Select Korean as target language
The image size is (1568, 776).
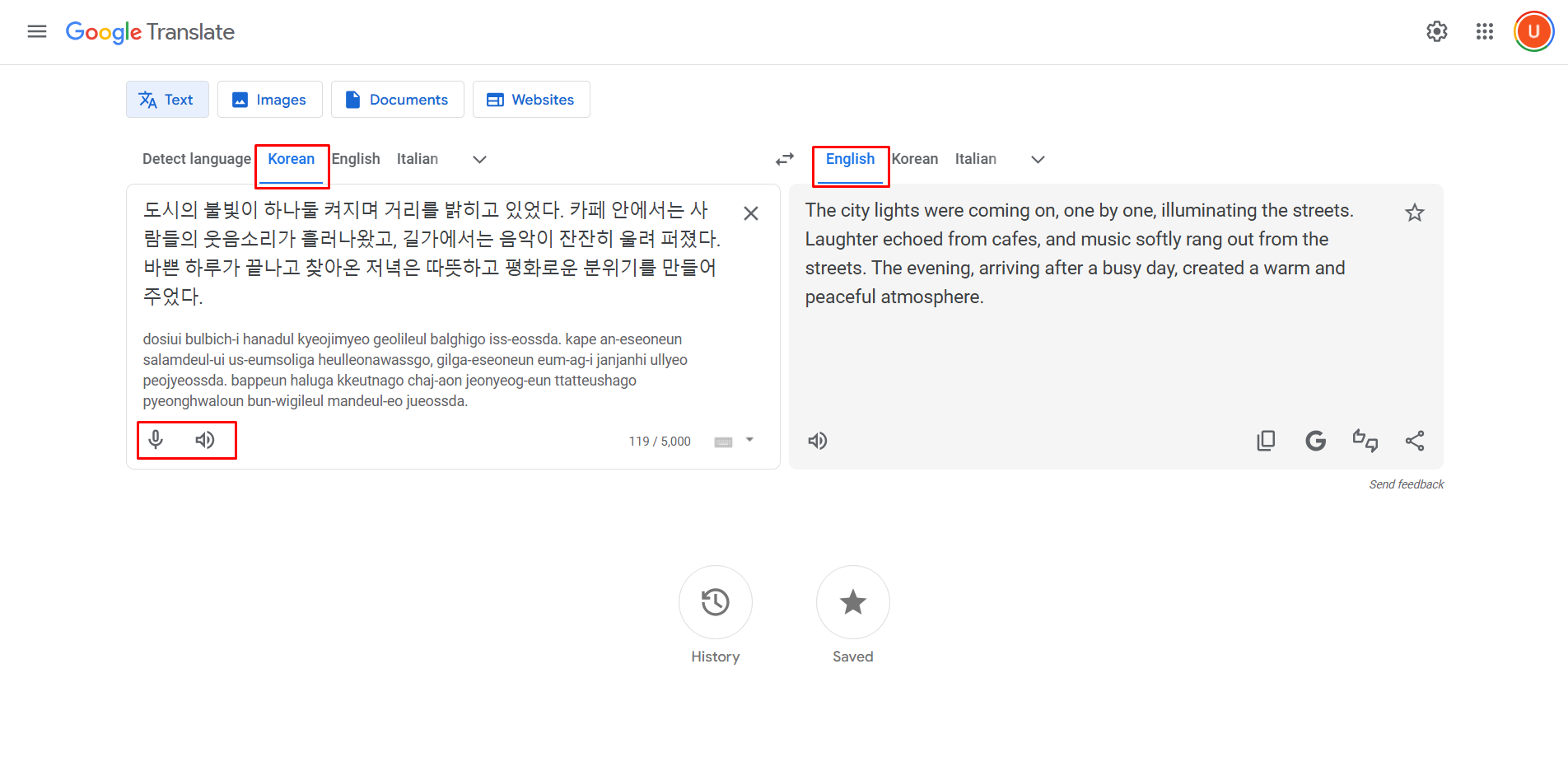pos(915,159)
